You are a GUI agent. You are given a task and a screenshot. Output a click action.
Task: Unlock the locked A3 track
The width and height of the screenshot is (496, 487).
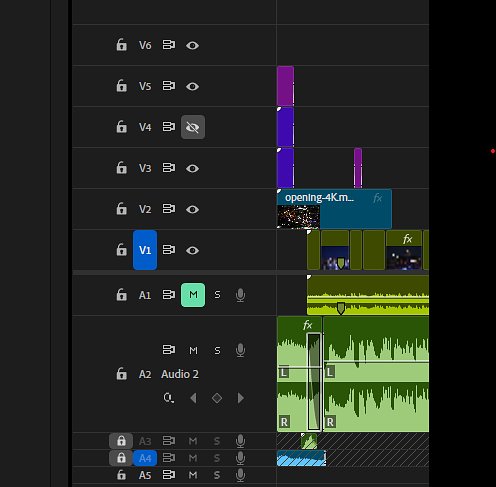121,441
